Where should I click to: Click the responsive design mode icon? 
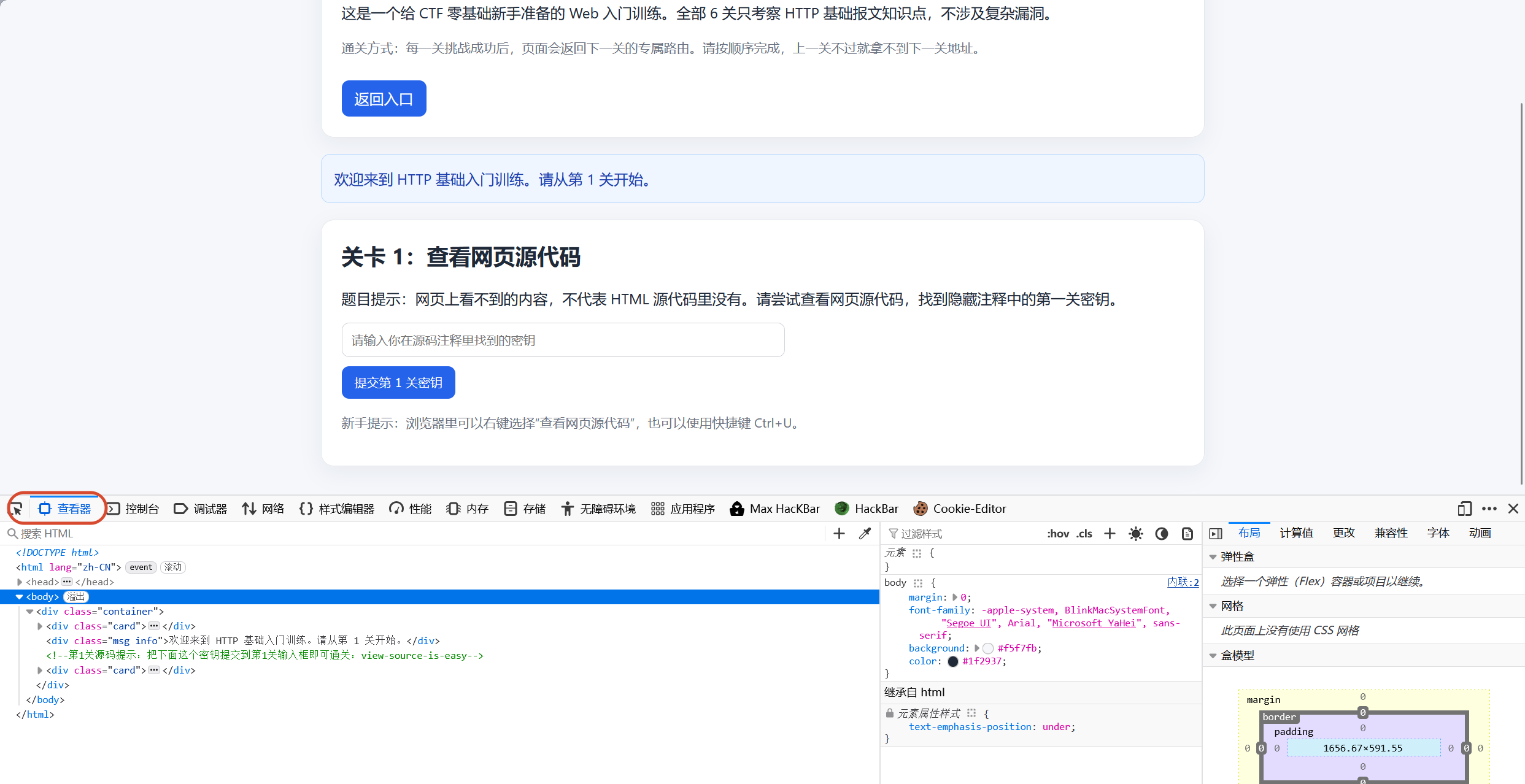coord(1464,509)
